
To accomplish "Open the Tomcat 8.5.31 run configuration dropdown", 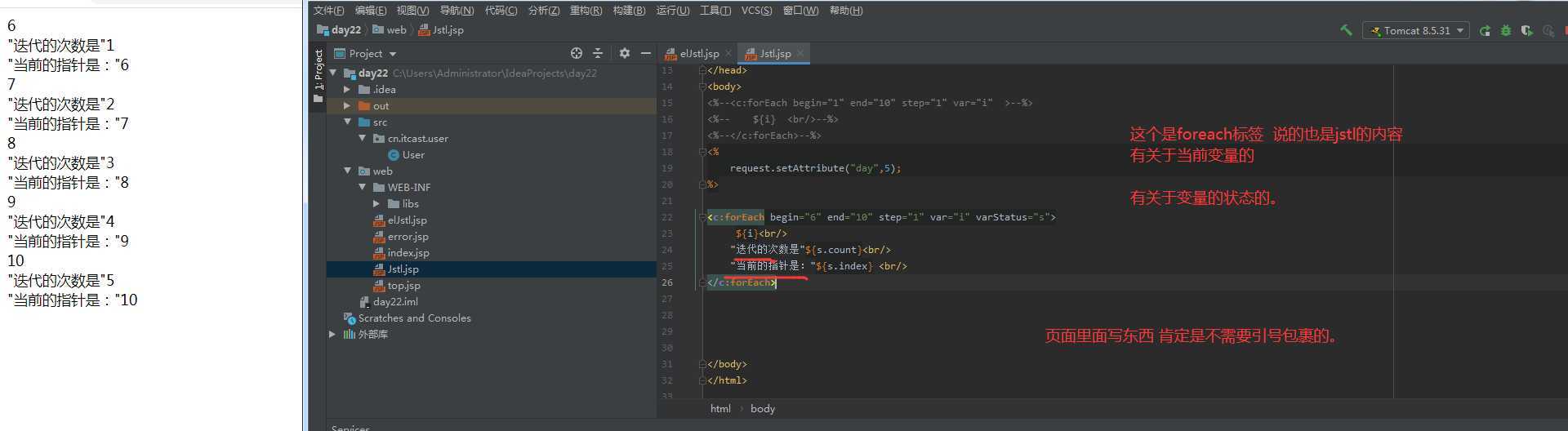I will pyautogui.click(x=1416, y=31).
